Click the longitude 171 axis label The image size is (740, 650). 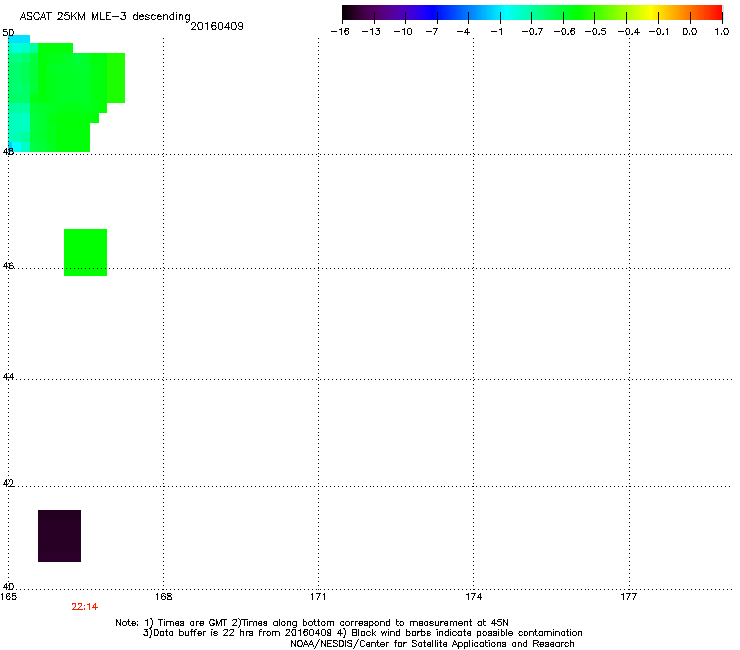click(318, 597)
